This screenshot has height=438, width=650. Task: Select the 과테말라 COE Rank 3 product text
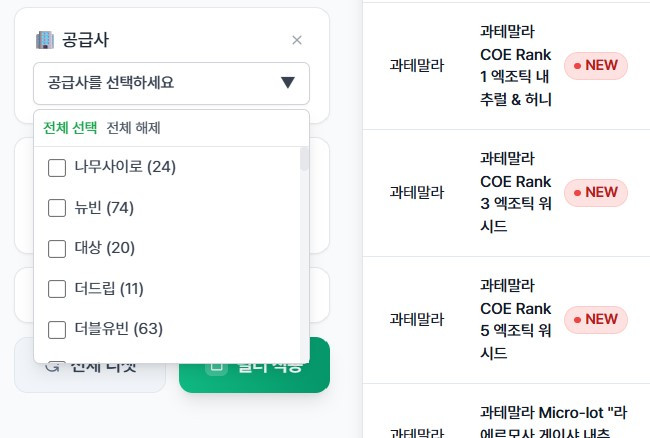pyautogui.click(x=515, y=192)
